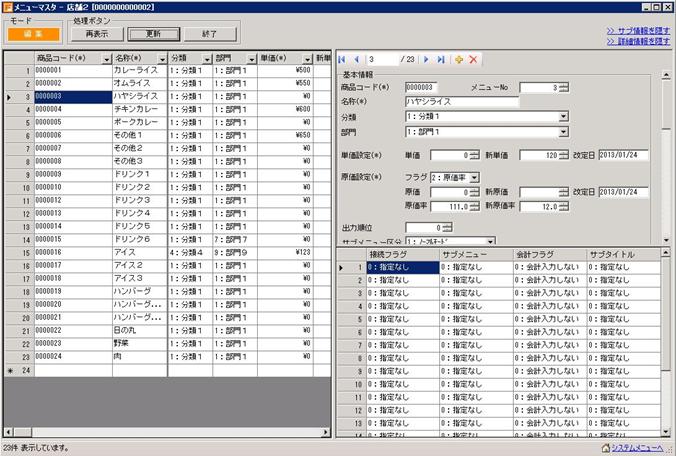The width and height of the screenshot is (676, 456).
Task: Click the 改定日 field beside 新単価
Action: (623, 155)
